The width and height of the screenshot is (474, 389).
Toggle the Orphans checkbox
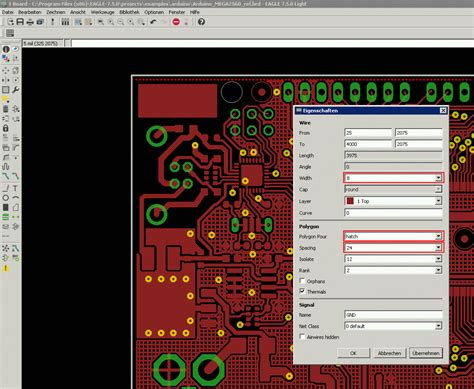click(302, 281)
